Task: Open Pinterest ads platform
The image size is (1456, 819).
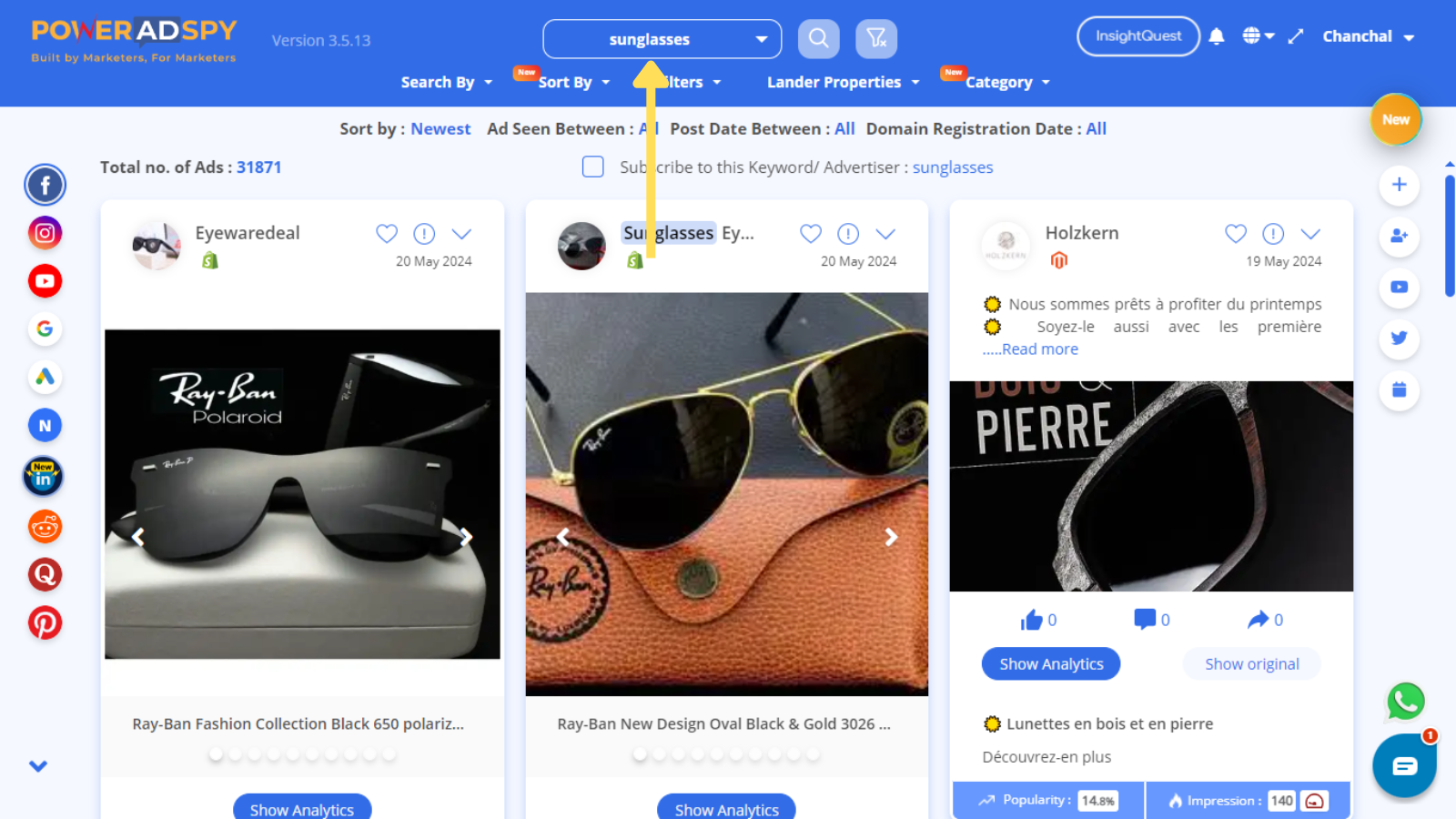Action: tap(45, 622)
